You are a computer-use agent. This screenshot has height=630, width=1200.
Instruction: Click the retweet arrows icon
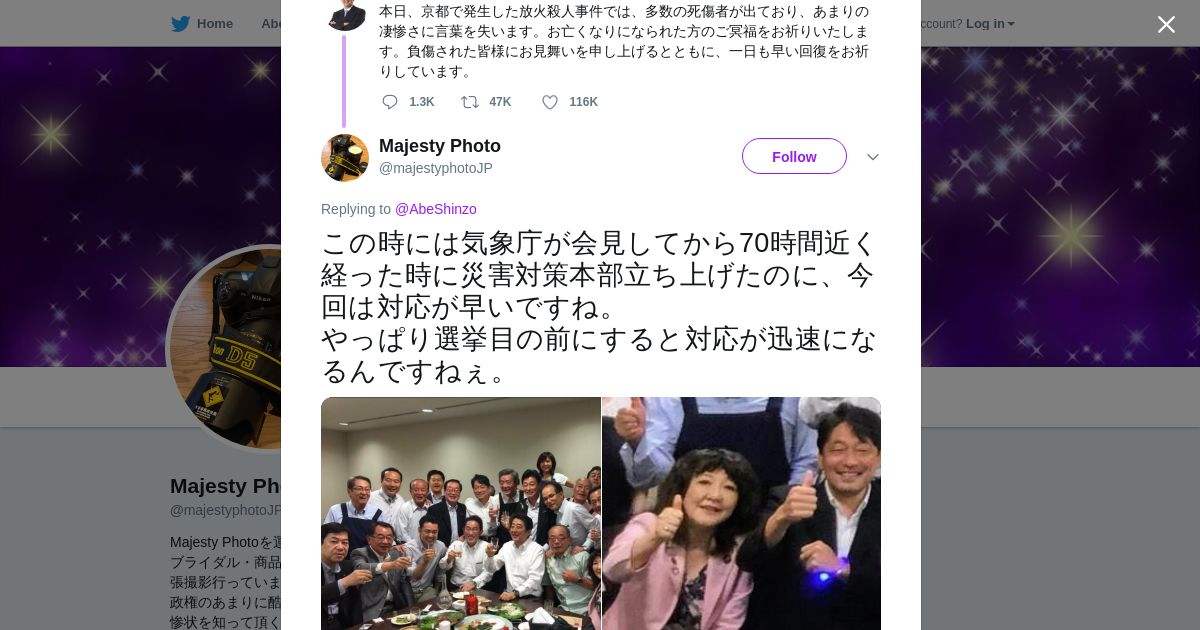469,102
